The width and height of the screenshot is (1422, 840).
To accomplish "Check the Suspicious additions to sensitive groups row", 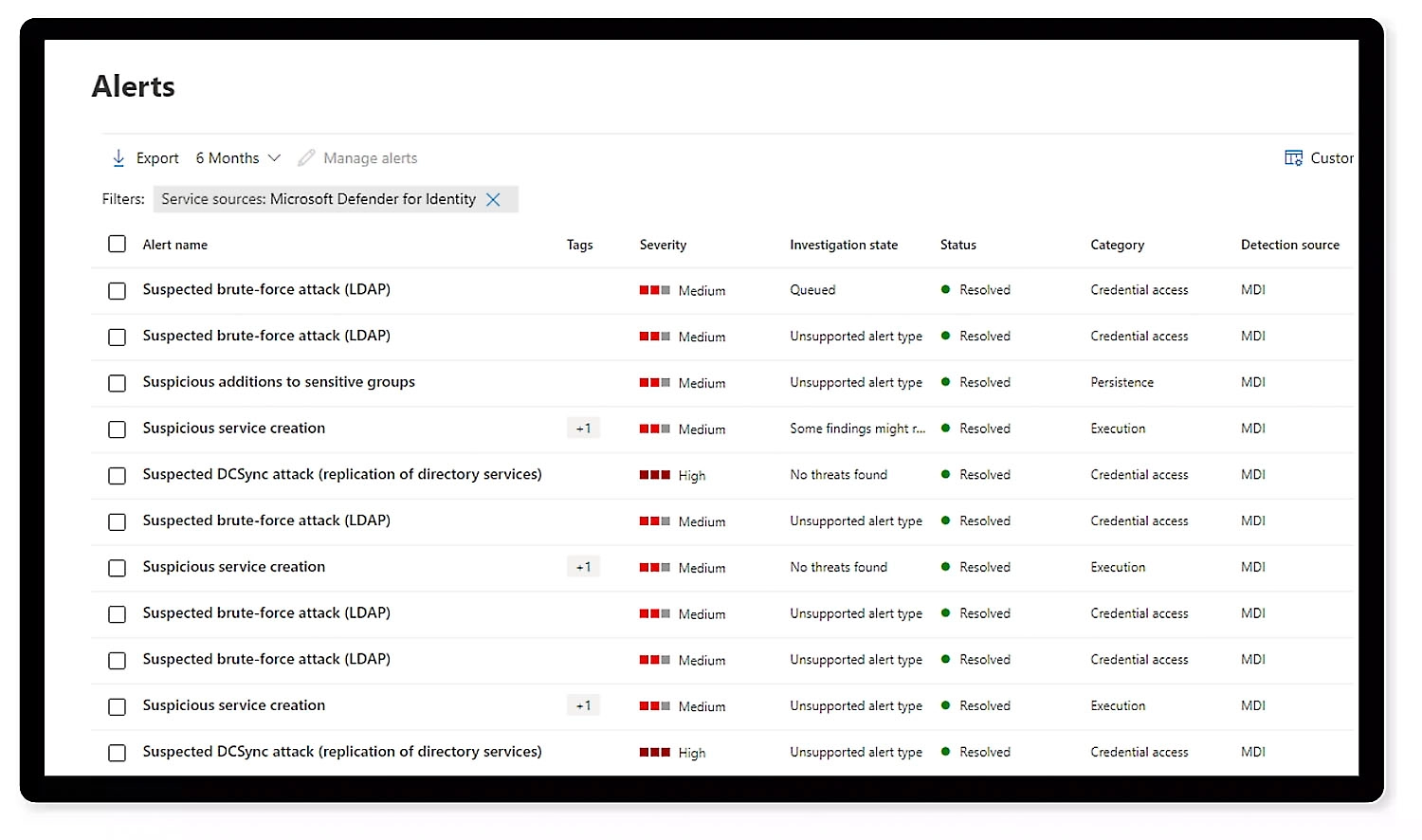I will pyautogui.click(x=117, y=383).
